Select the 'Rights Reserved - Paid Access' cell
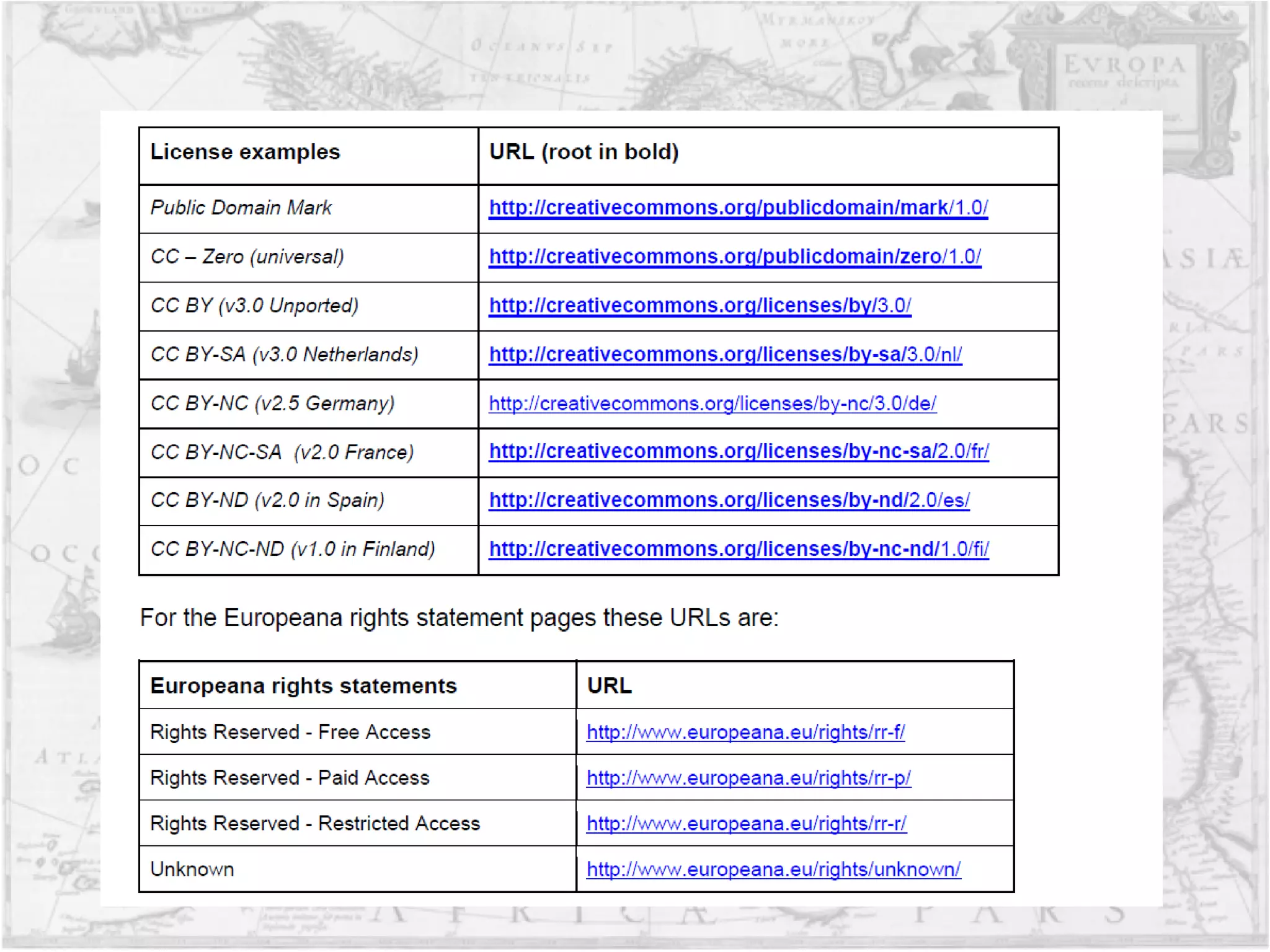This screenshot has width=1270, height=952. click(290, 778)
